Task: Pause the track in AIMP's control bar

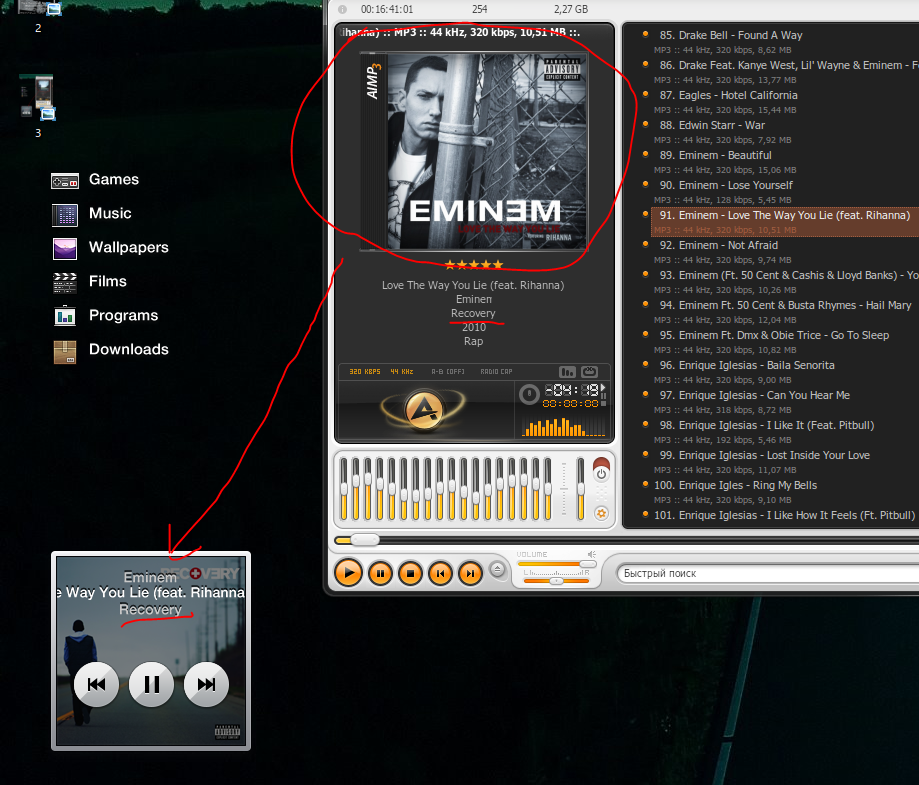Action: coord(380,573)
